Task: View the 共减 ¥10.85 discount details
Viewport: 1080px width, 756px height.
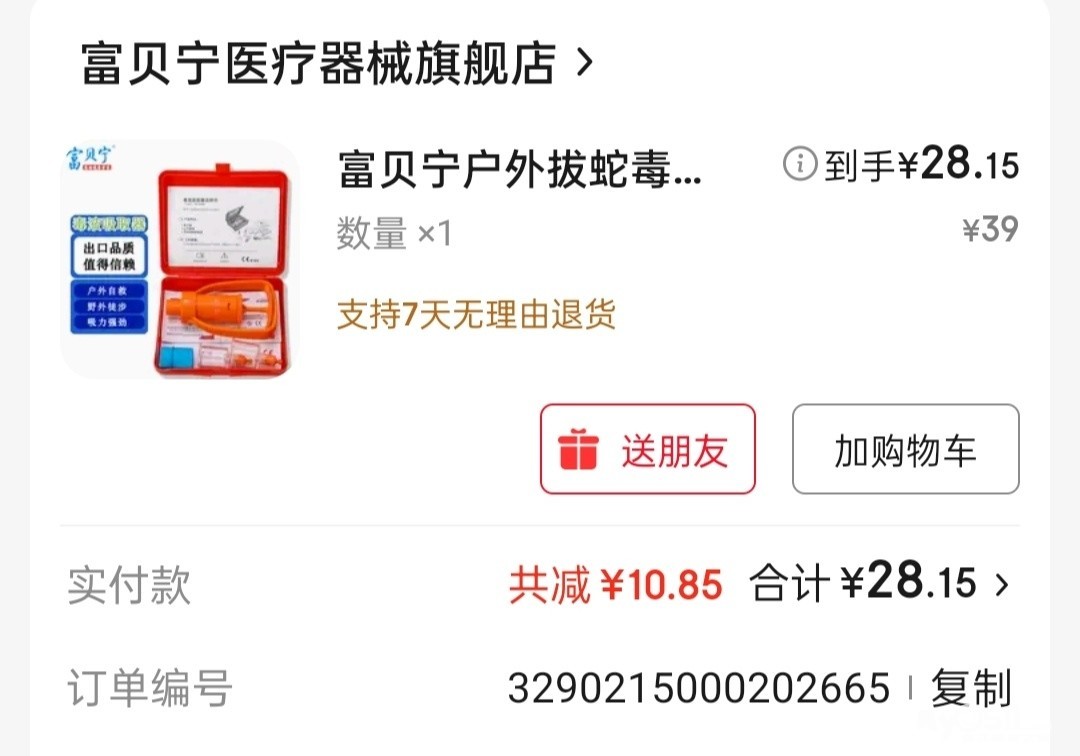Action: [616, 585]
